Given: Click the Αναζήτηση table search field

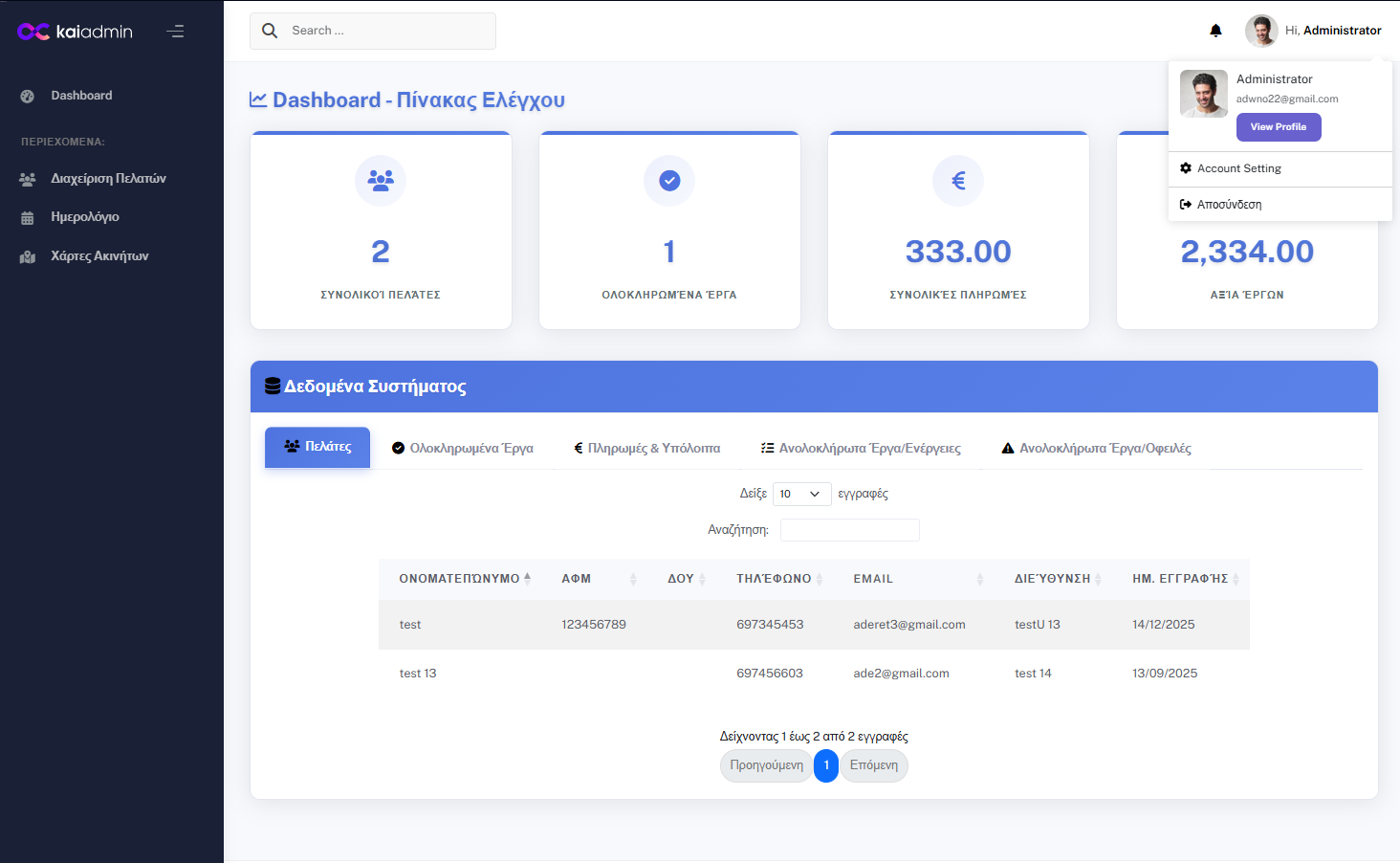Looking at the screenshot, I should (849, 530).
